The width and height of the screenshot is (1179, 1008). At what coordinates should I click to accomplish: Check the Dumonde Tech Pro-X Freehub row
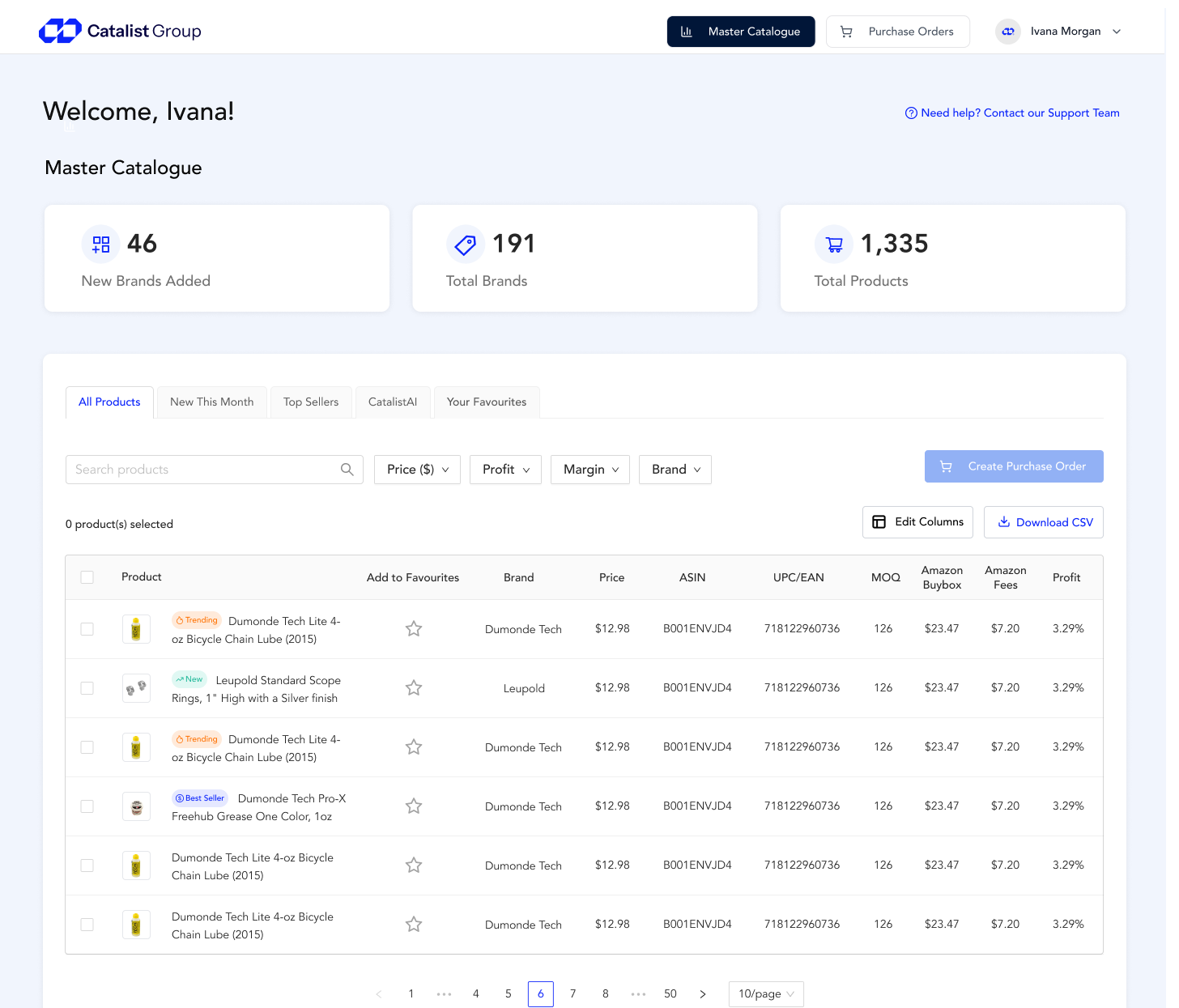coord(87,806)
